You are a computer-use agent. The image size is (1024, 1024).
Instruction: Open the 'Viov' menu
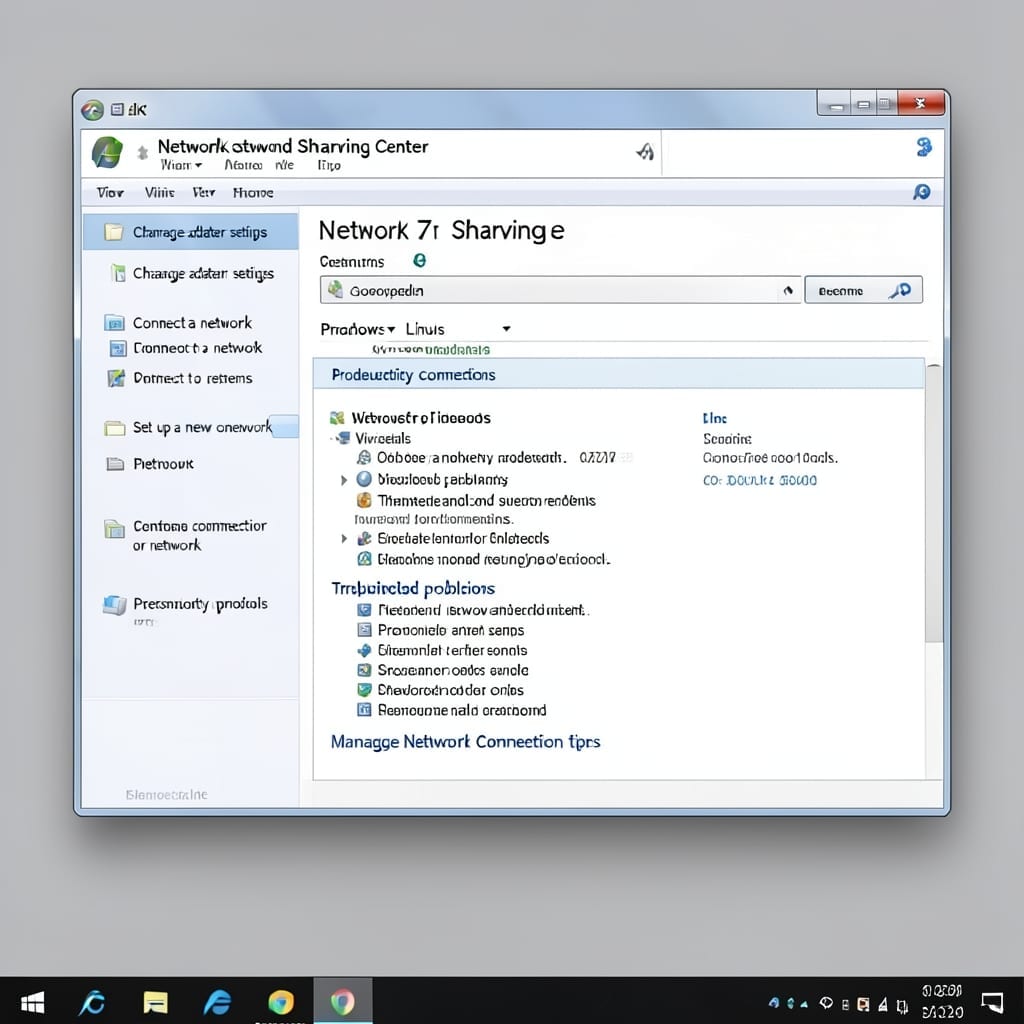click(110, 193)
